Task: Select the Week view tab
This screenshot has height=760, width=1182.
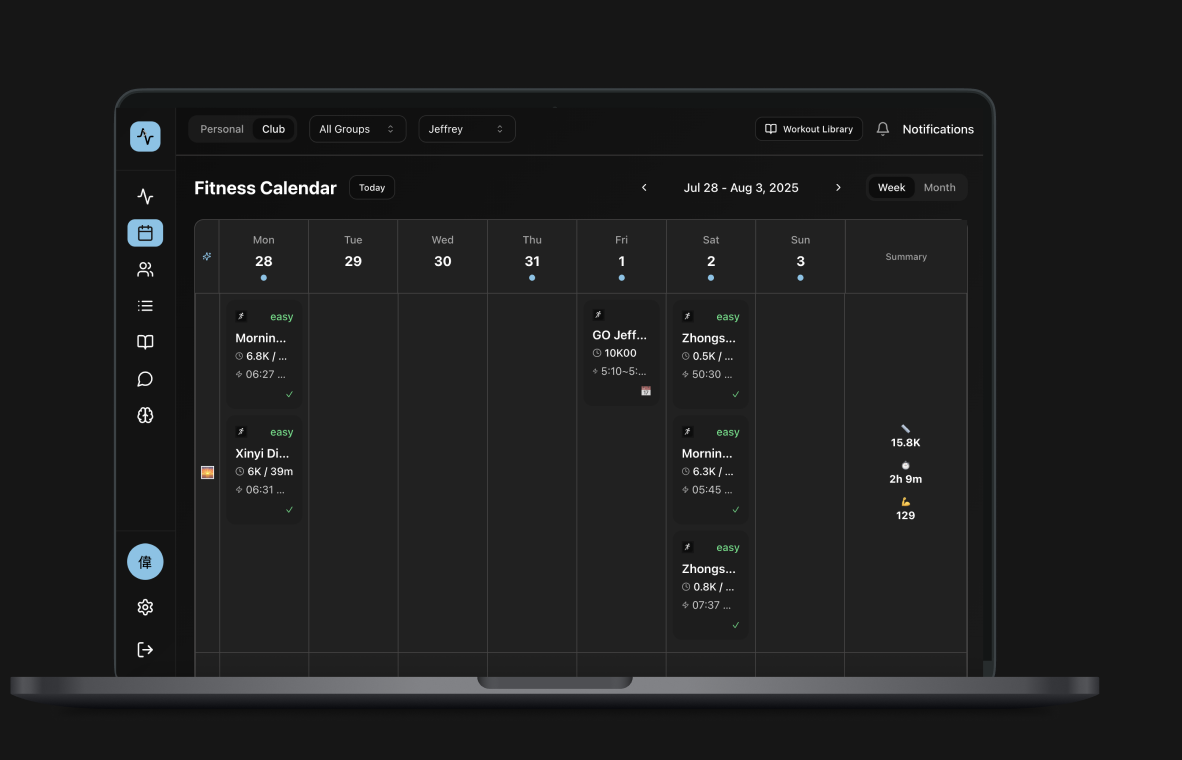Action: click(x=891, y=188)
